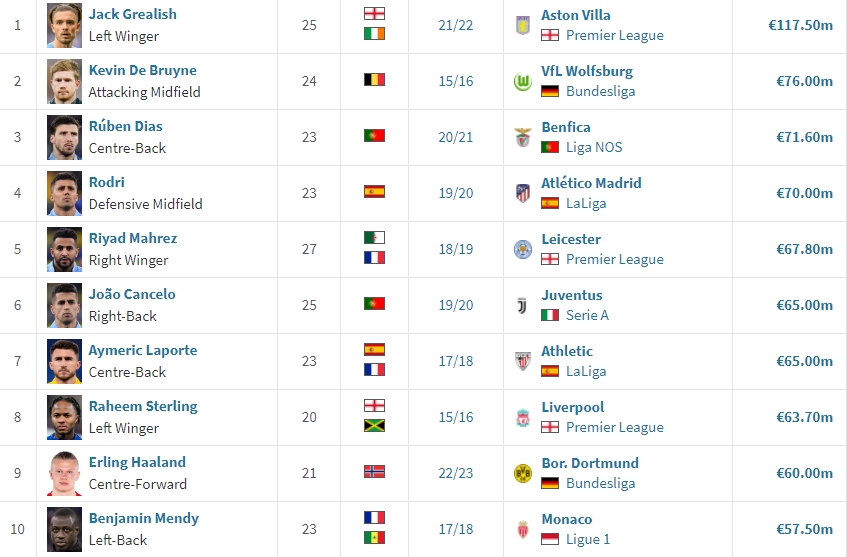The height and width of the screenshot is (557, 847).
Task: Click the Aston Villa club crest
Action: 522,25
